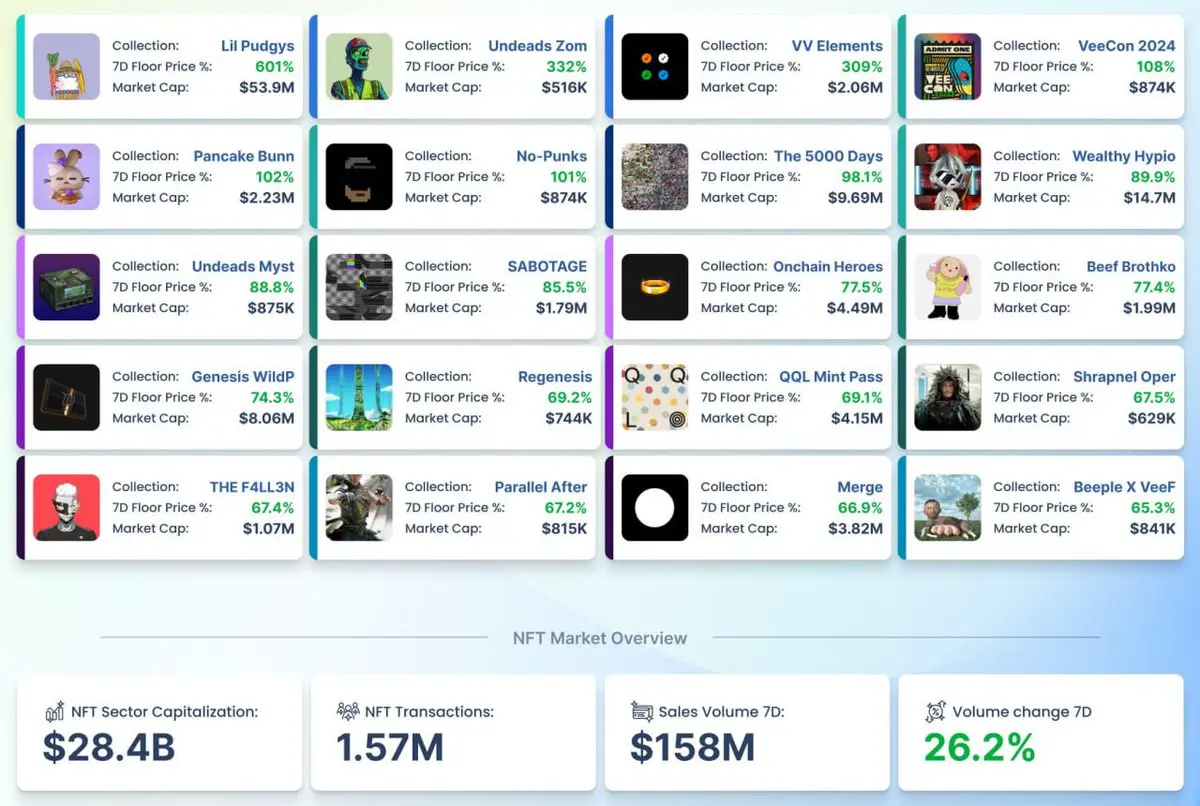Select the VV Elements four-dot icon
Screen dimensions: 1200x806
click(x=655, y=67)
